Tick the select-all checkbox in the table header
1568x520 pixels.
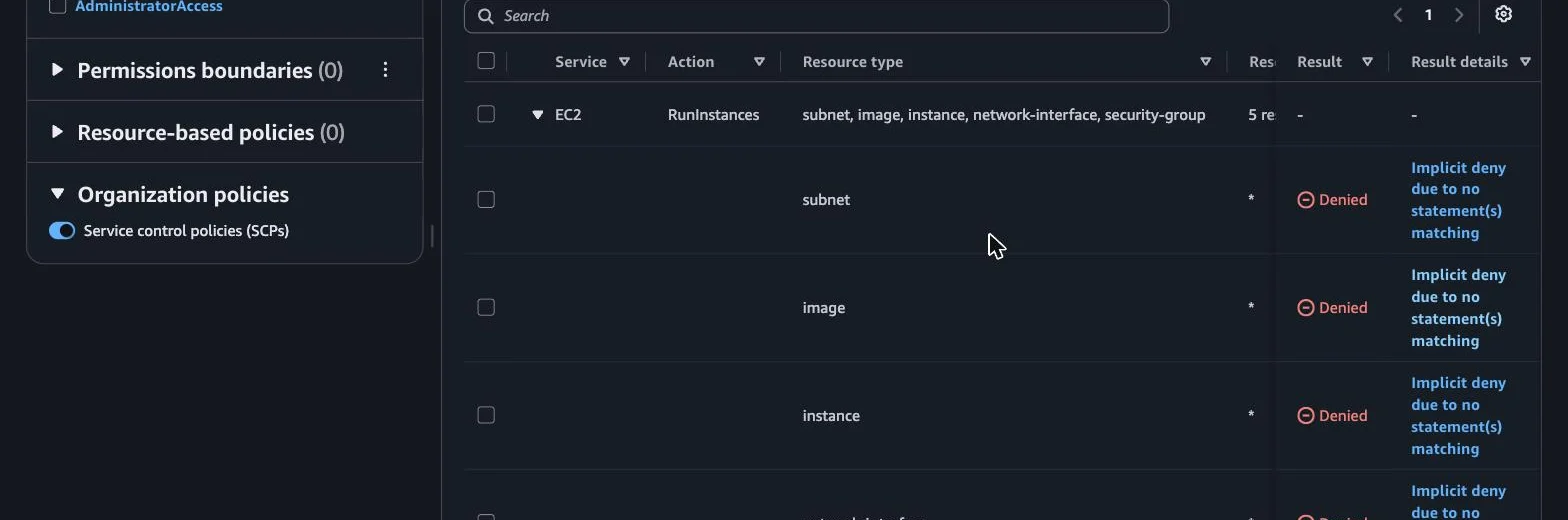(x=486, y=61)
